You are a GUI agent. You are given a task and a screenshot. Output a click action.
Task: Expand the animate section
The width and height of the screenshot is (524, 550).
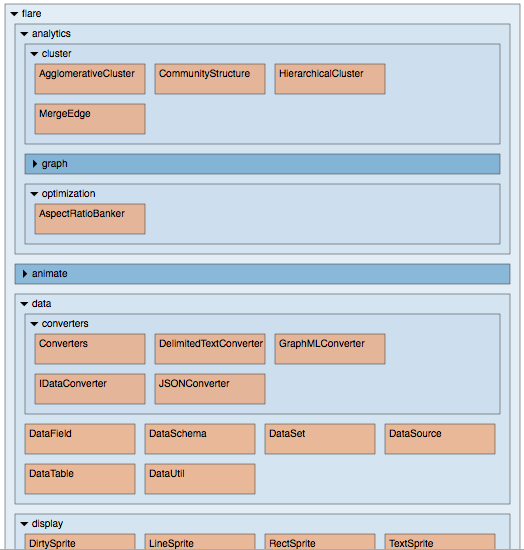[x=262, y=274]
